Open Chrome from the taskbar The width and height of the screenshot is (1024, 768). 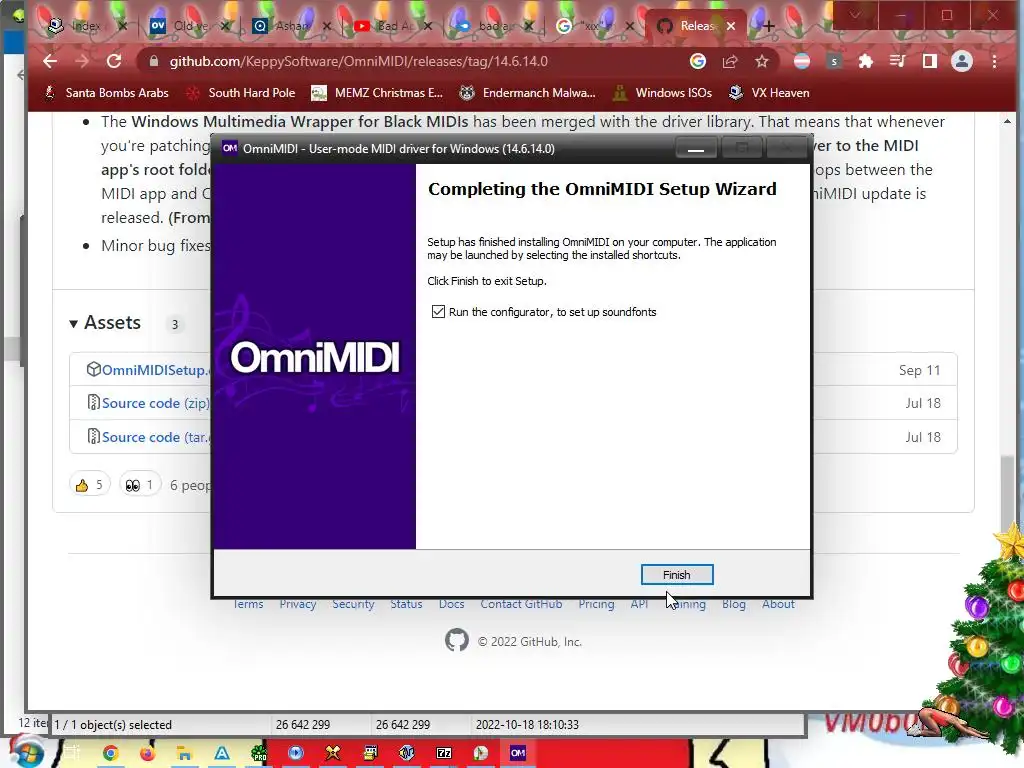click(110, 754)
